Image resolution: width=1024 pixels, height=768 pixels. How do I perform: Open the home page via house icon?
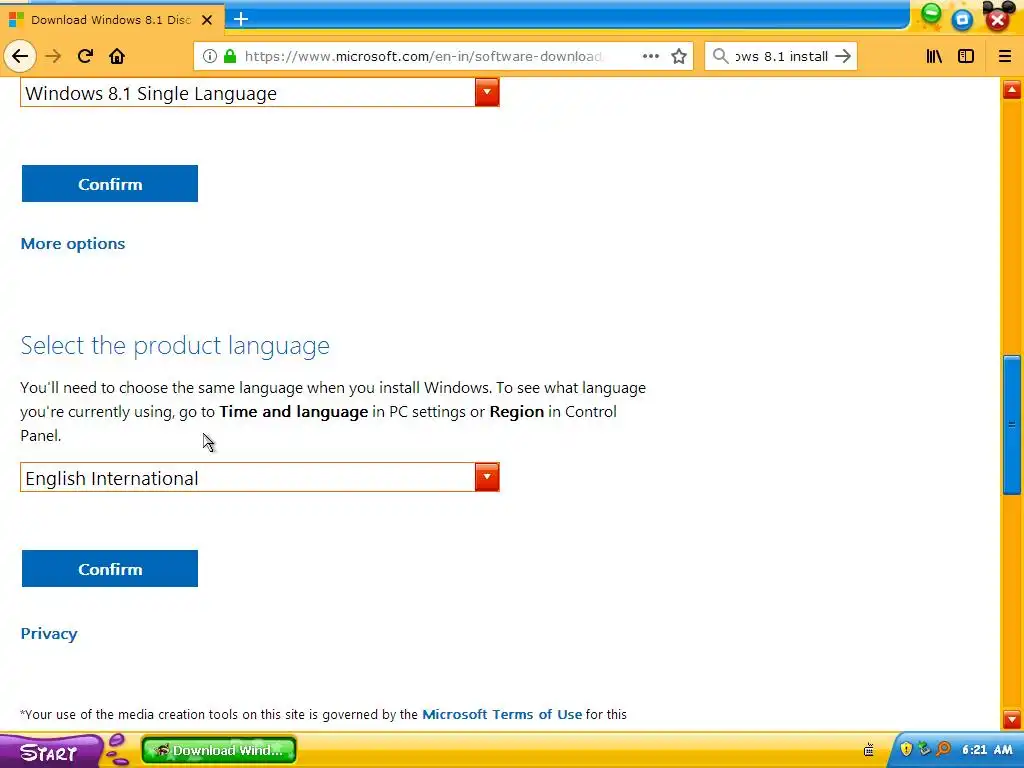[x=117, y=56]
